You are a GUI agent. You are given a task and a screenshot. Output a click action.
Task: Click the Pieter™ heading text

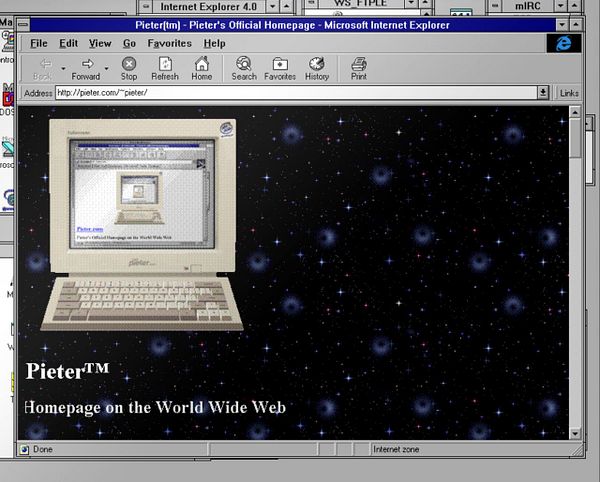coord(67,371)
